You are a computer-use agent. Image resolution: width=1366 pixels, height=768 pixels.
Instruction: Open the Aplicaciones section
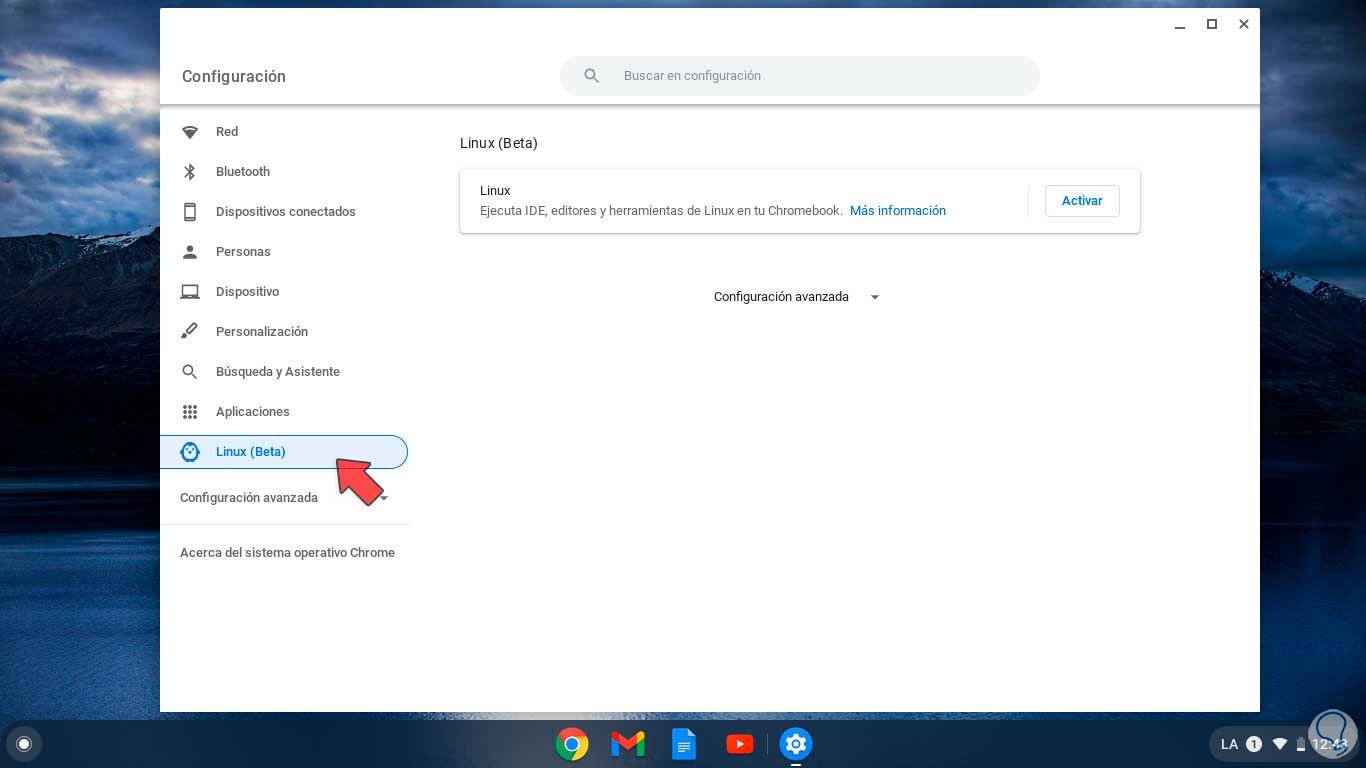click(x=284, y=412)
